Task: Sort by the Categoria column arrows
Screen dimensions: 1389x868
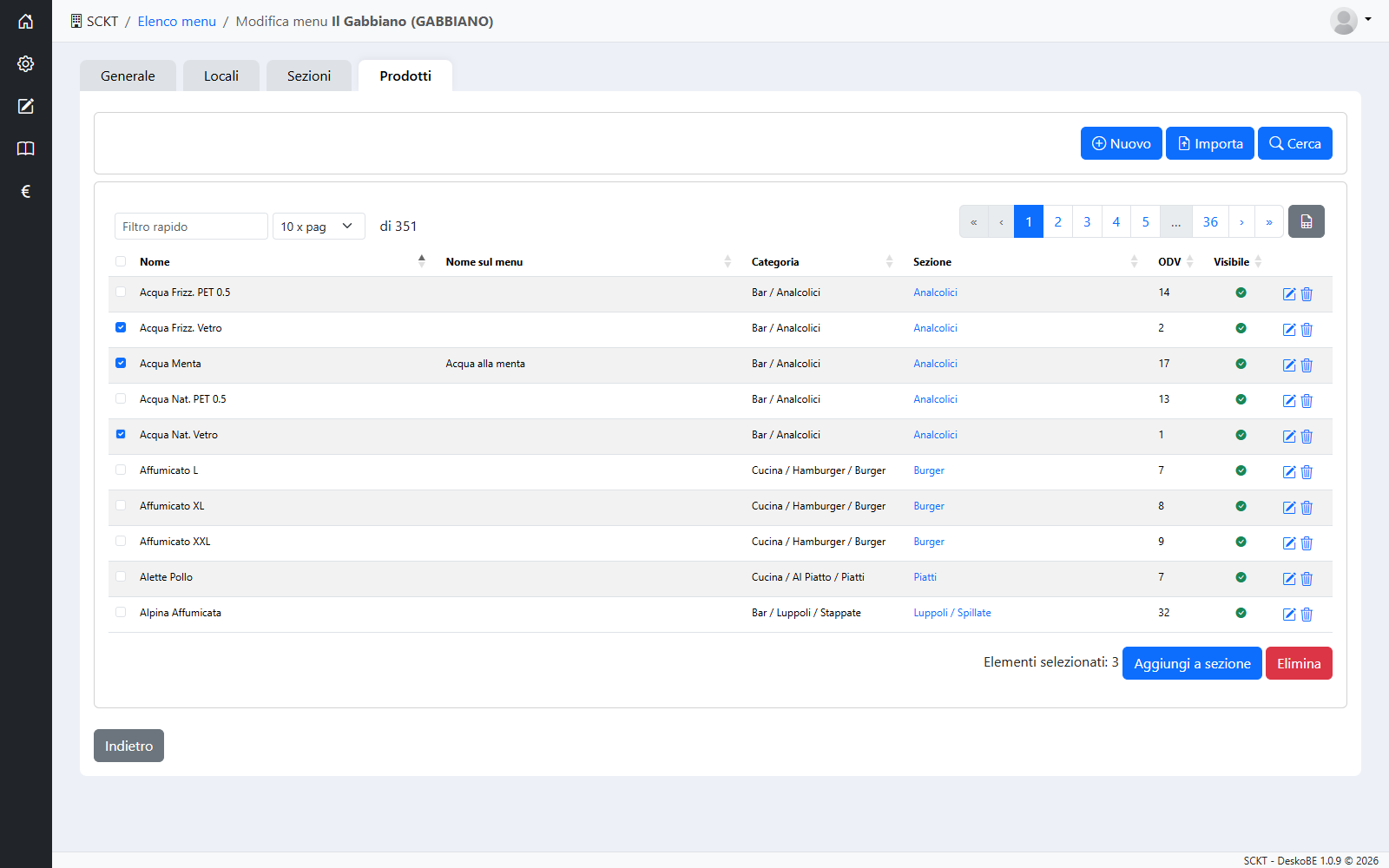Action: pos(889,261)
